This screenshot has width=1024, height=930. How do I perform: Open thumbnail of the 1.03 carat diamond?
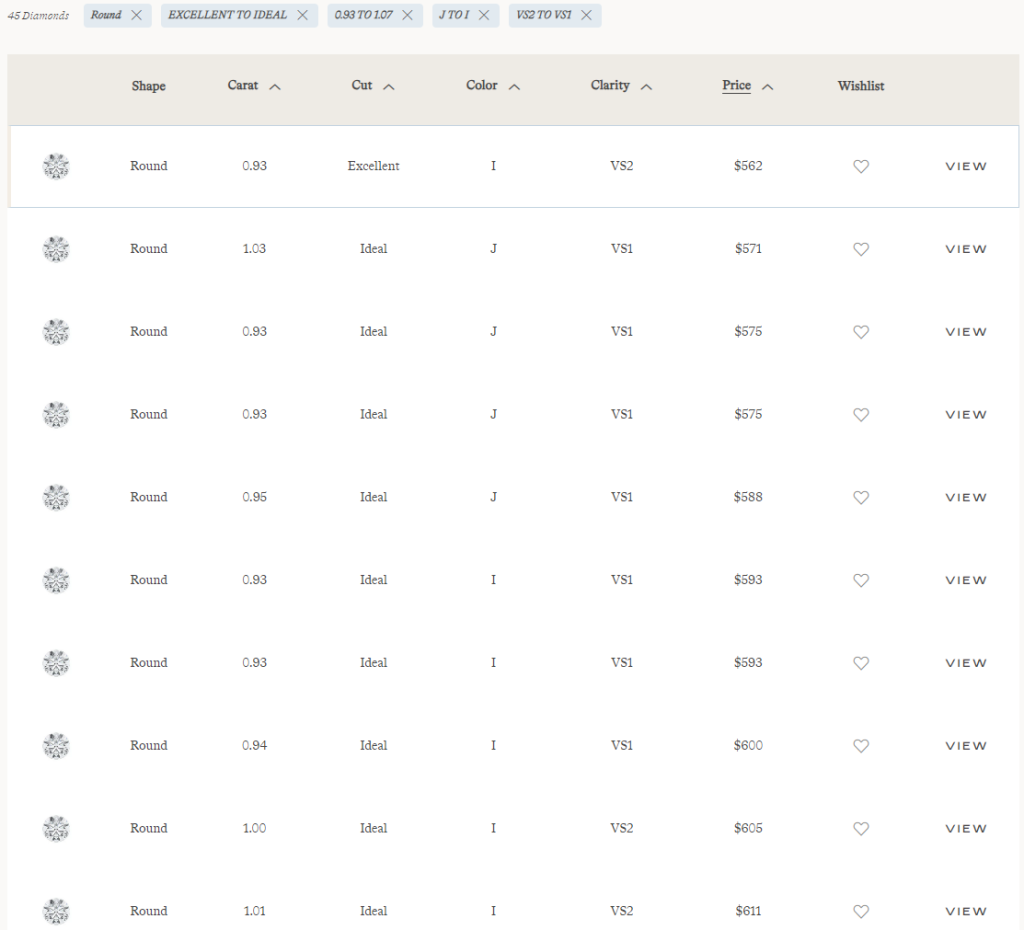(57, 249)
